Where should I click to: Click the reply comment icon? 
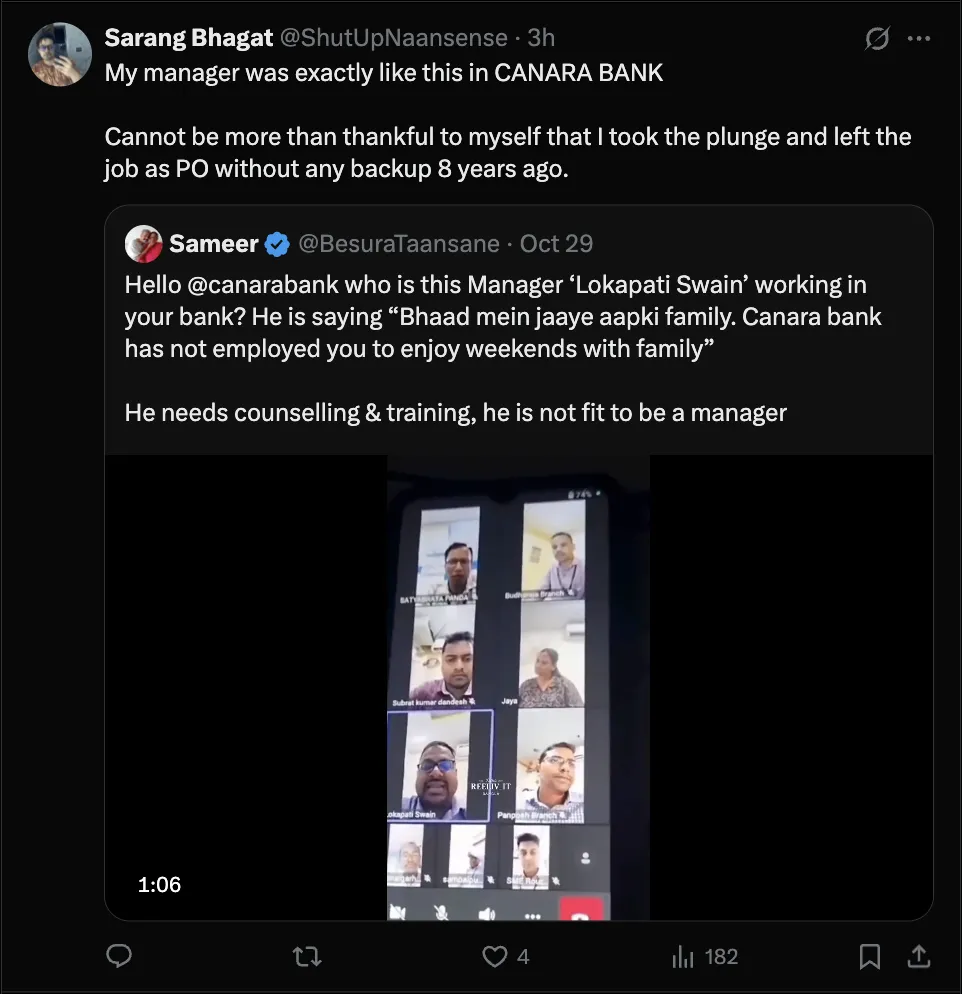119,957
